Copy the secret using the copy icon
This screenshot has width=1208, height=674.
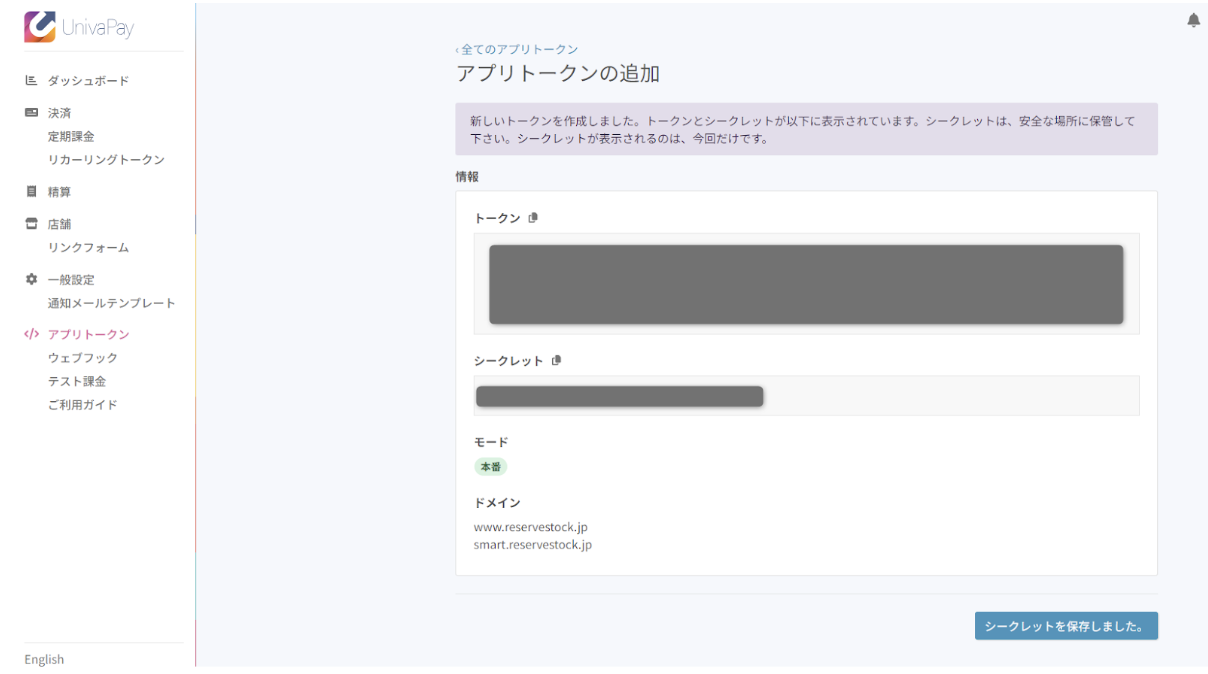[x=557, y=361]
